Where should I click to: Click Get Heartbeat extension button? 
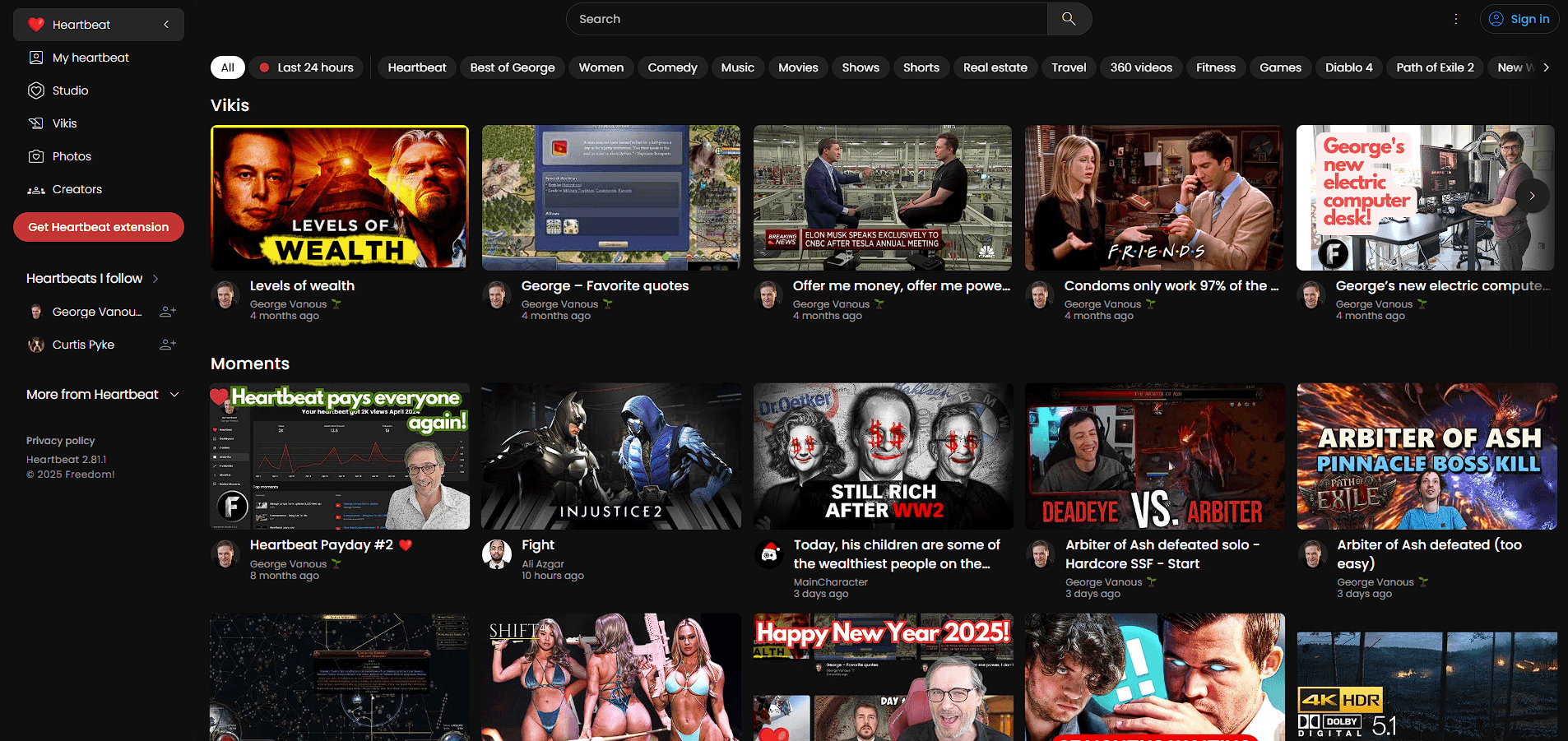[x=99, y=227]
